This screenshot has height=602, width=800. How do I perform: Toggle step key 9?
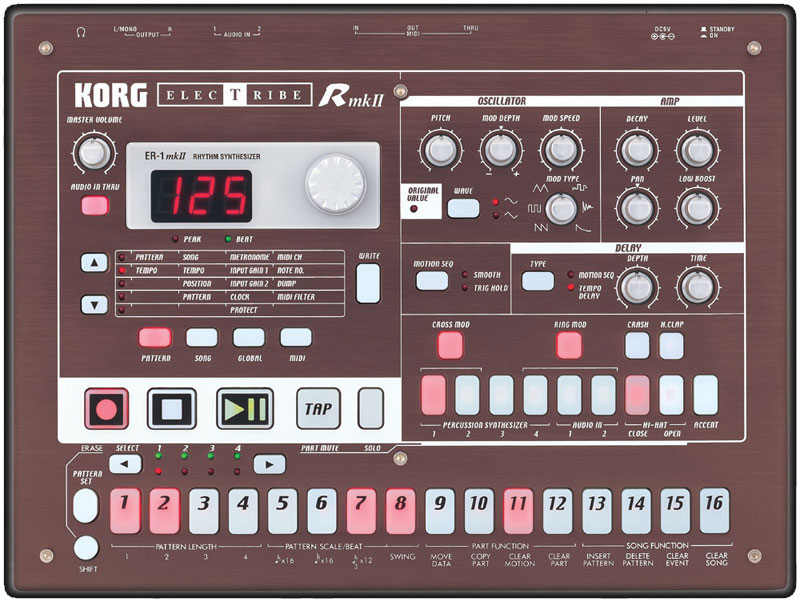click(440, 511)
